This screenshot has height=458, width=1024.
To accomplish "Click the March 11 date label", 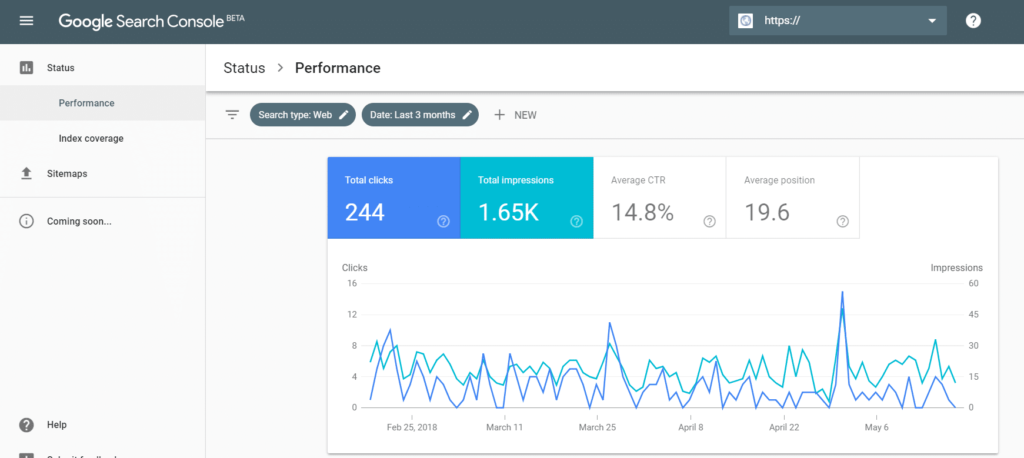I will (505, 428).
